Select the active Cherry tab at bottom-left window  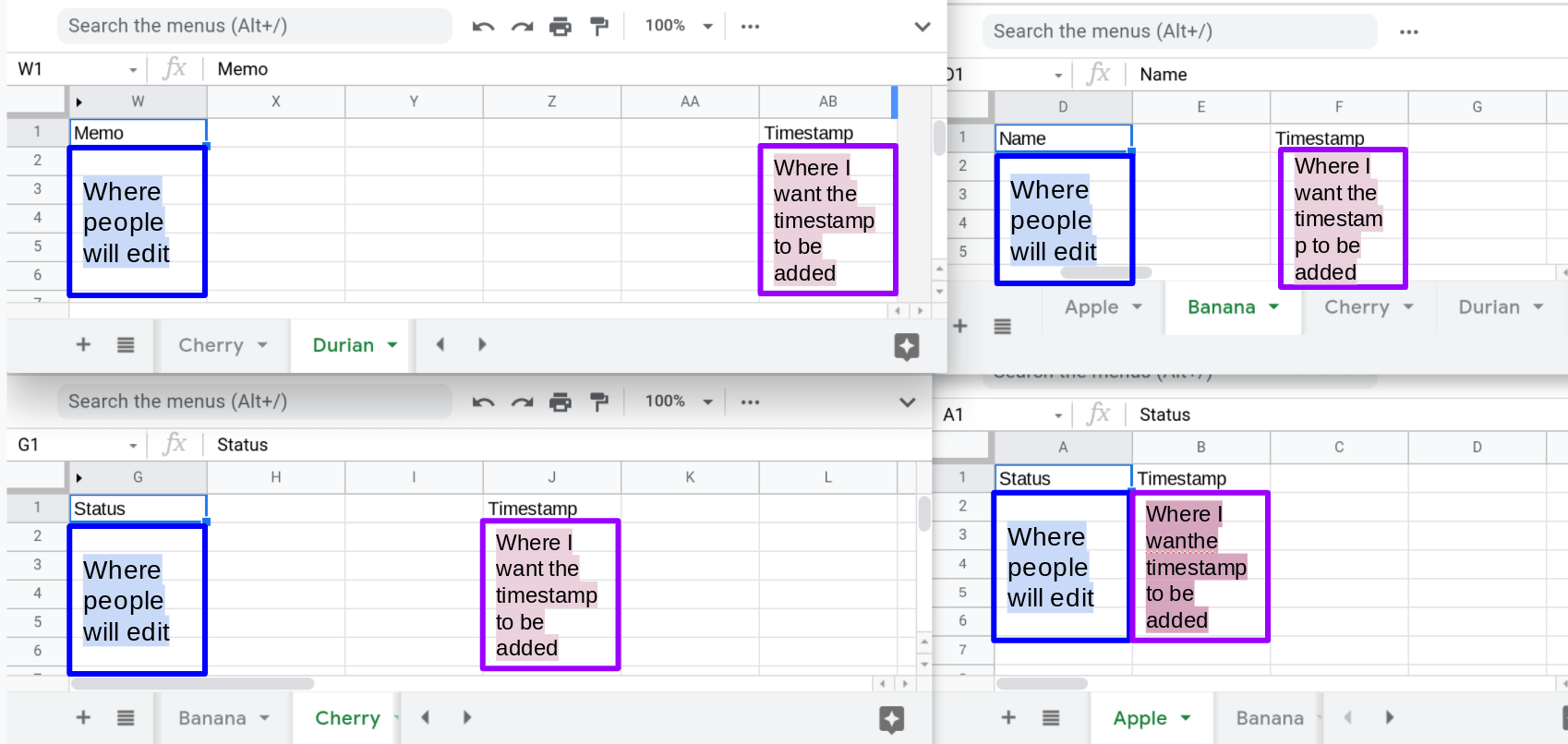click(x=347, y=718)
